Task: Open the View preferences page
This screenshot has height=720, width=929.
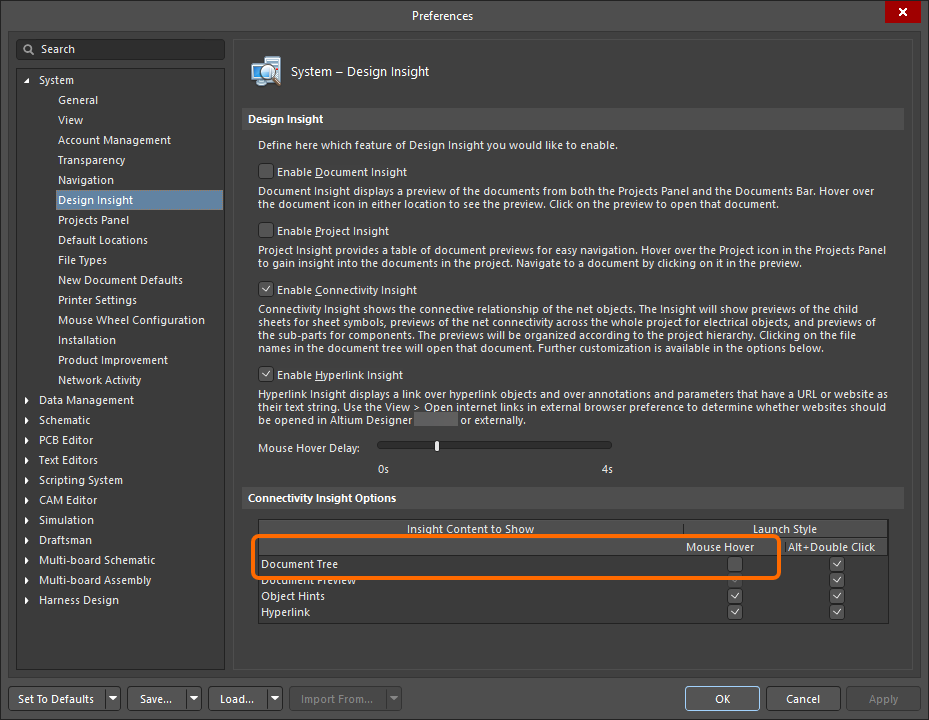Action: click(x=71, y=120)
